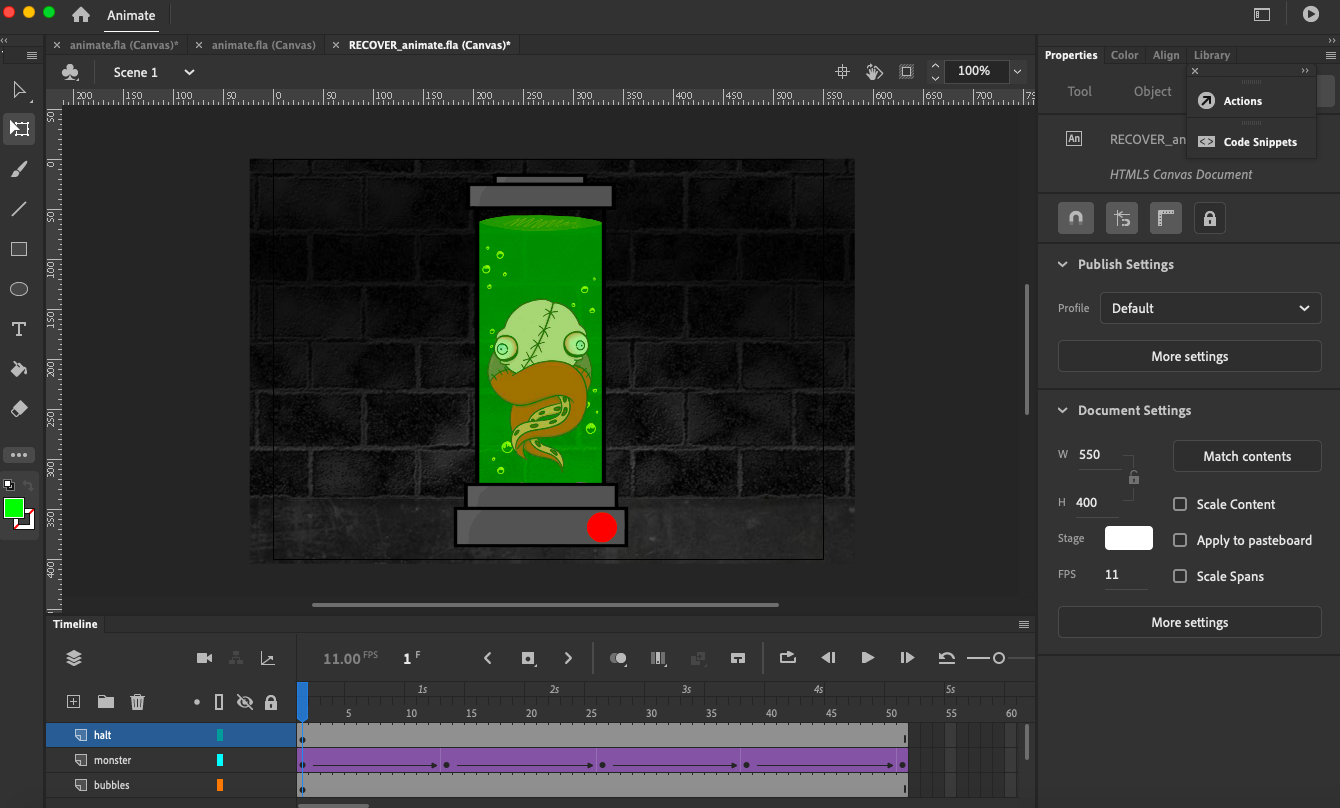Image resolution: width=1340 pixels, height=808 pixels.
Task: Select the Free Transform tool
Action: tap(19, 129)
